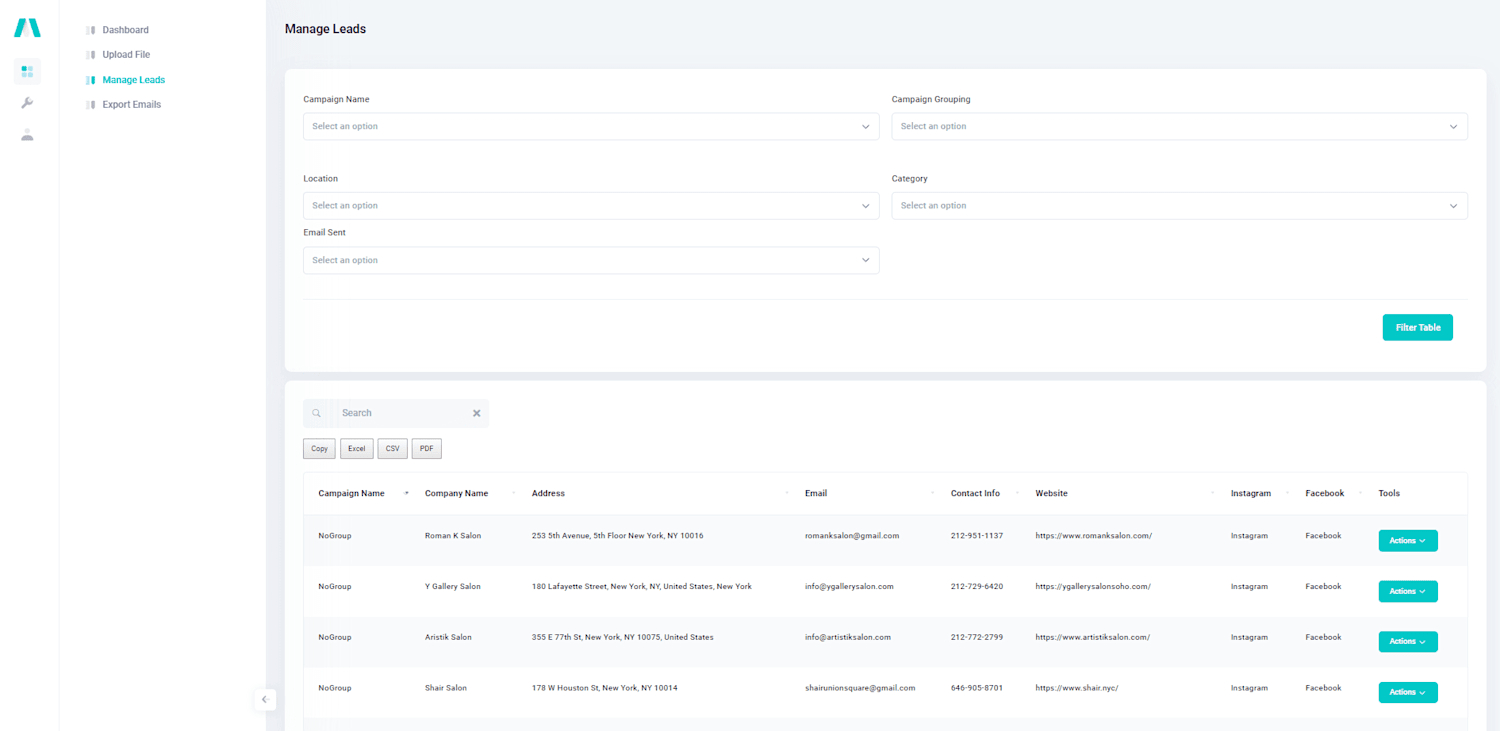Open Aristik Salon Instagram link
This screenshot has width=1500, height=731.
[x=1249, y=637]
